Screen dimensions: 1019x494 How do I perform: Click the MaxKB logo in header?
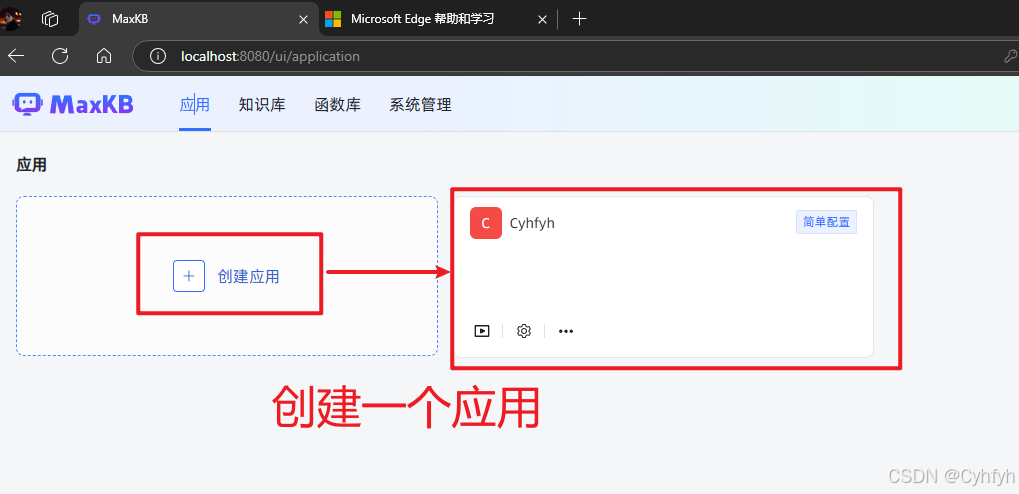73,104
